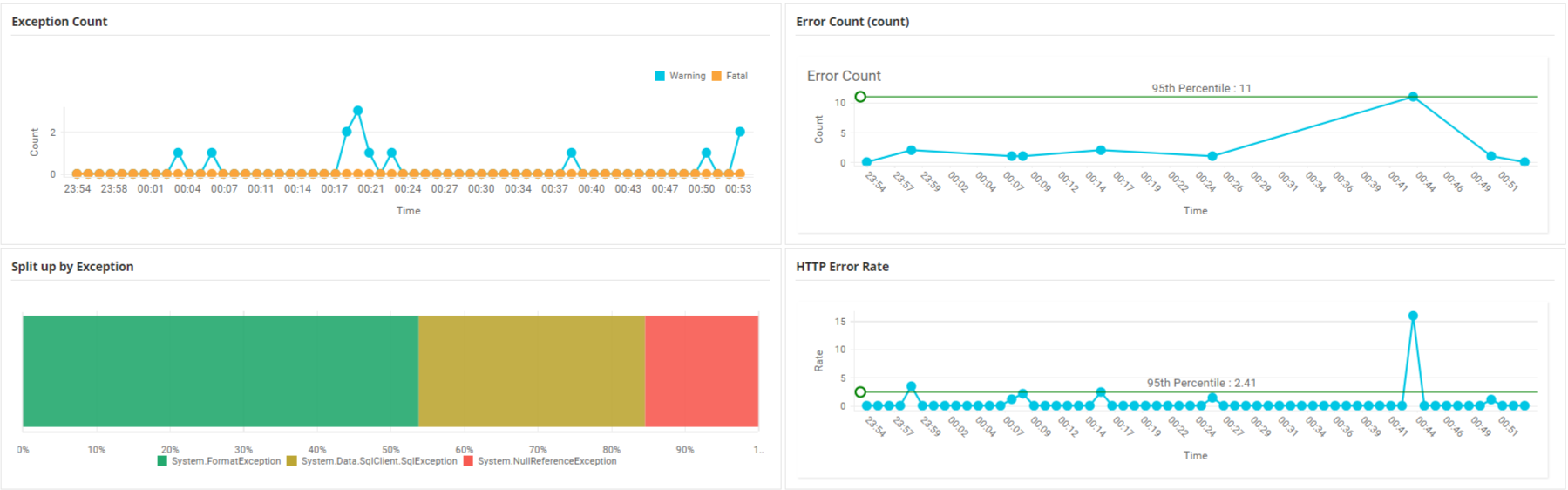Viewport: 1568px width, 490px height.
Task: Toggle the Fatal legend item
Action: [730, 76]
